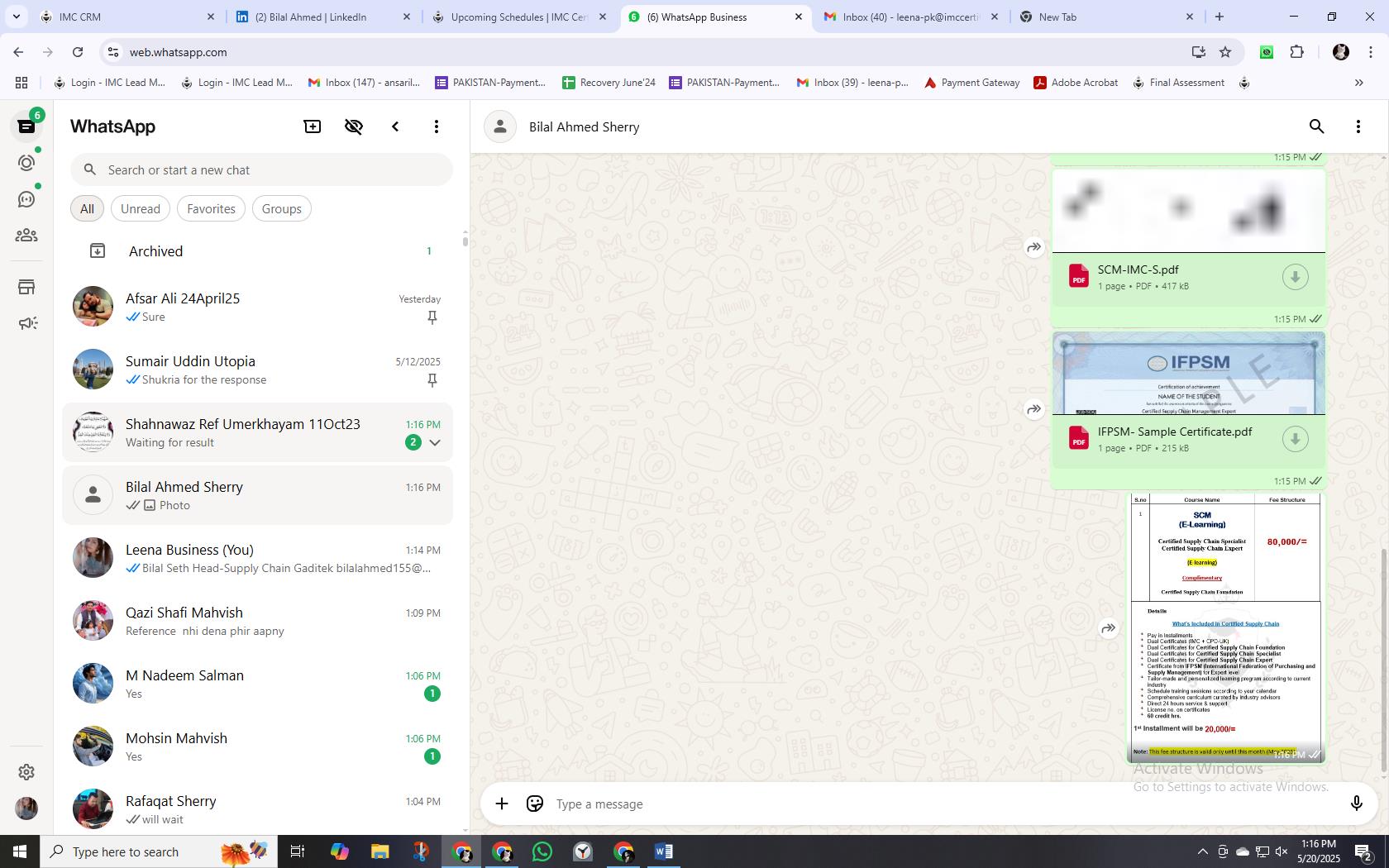Screen dimensions: 1389x868
Task: Open chat with Afsar Ali 24April25
Action: point(257,307)
